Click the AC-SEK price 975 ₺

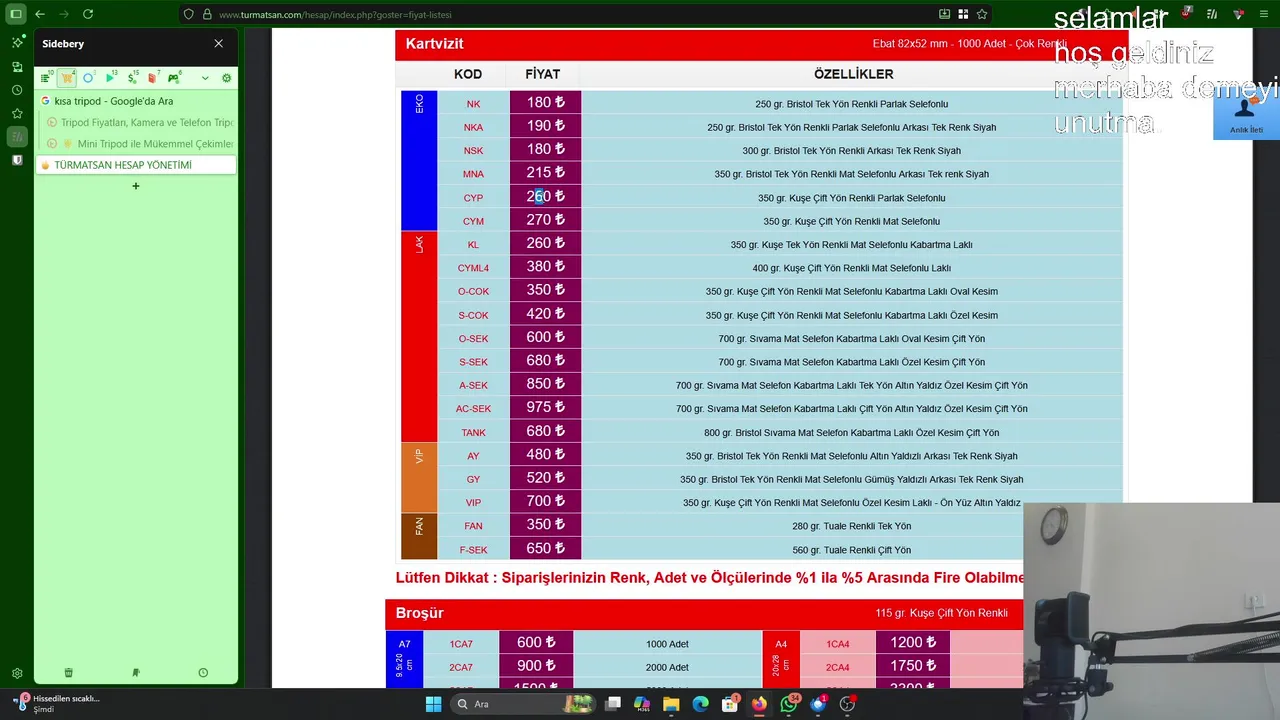point(545,408)
